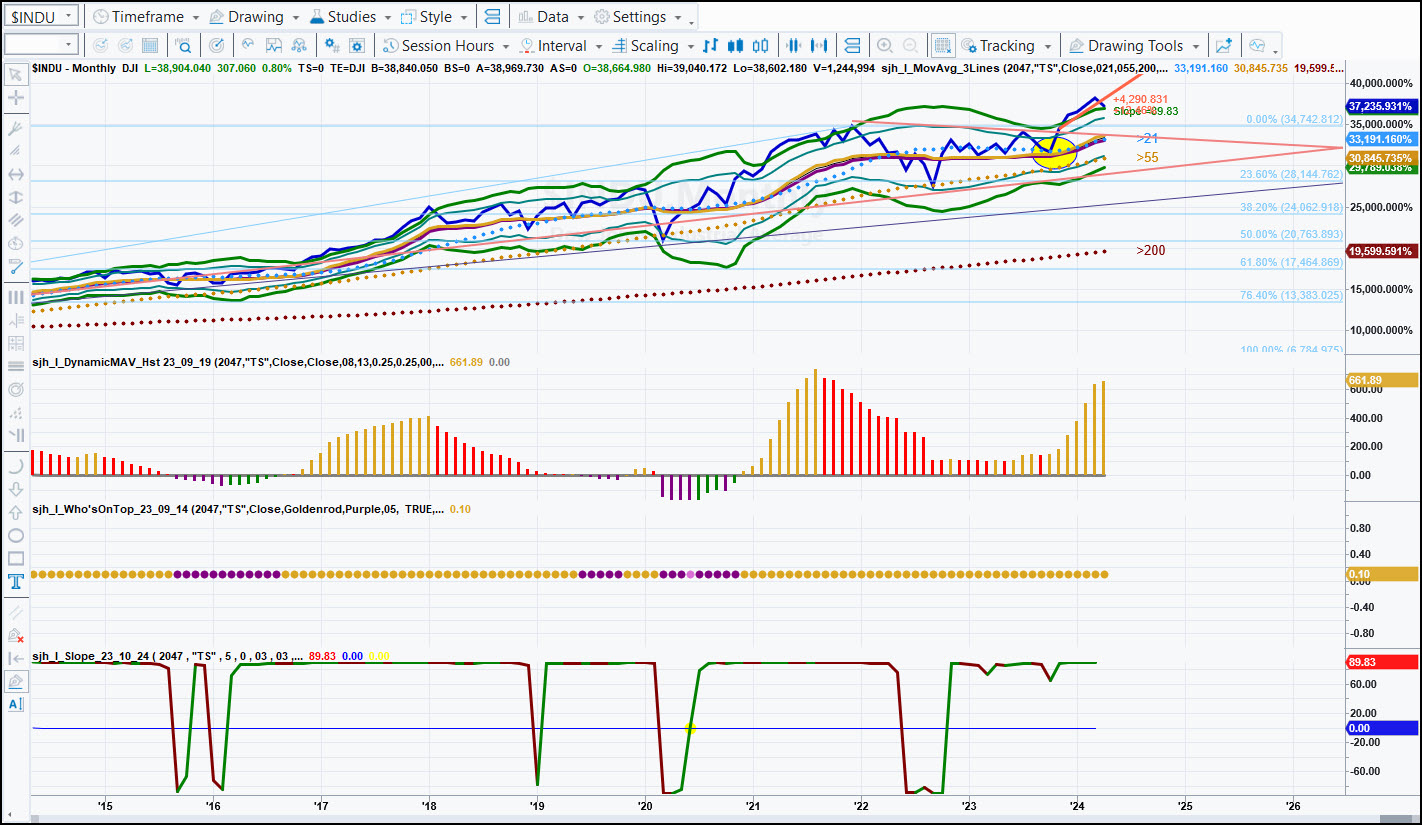
Task: Click the red 89.83 slope value label
Action: point(1381,662)
